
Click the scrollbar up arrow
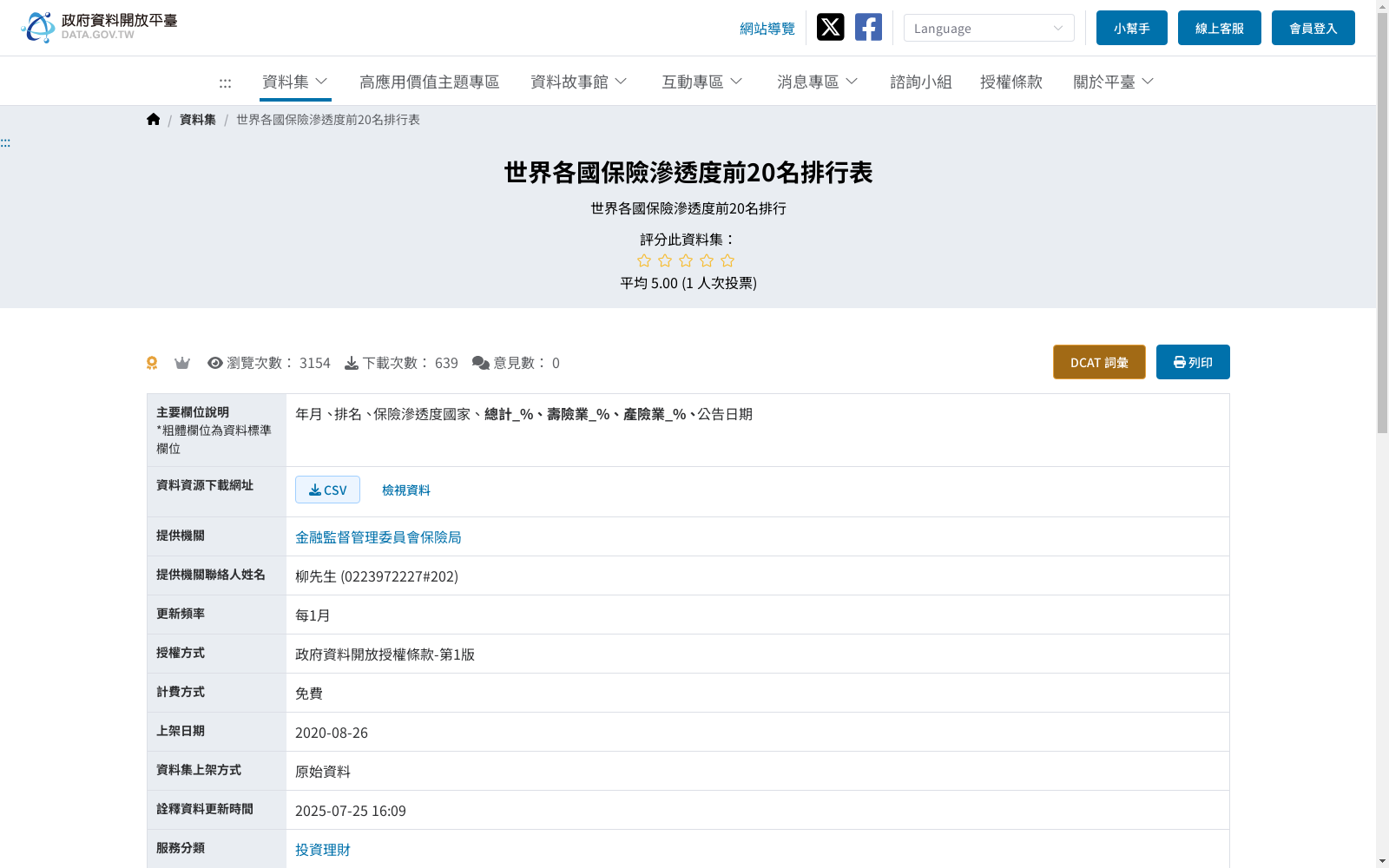tap(1383, 6)
